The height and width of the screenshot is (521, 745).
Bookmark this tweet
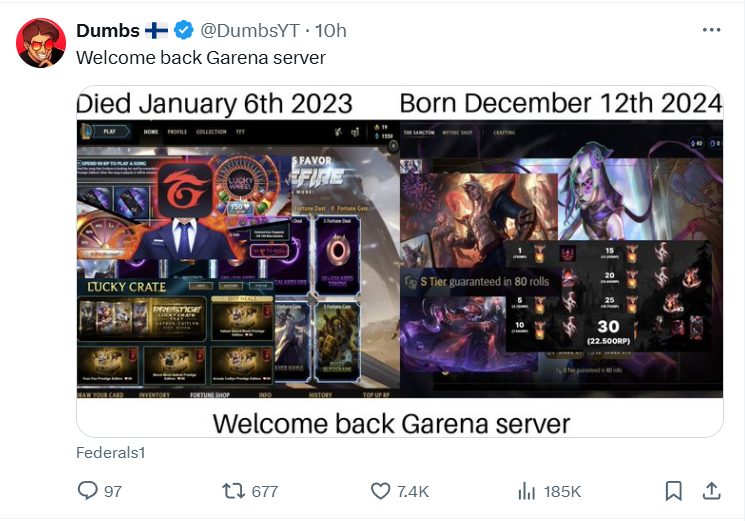[x=673, y=491]
